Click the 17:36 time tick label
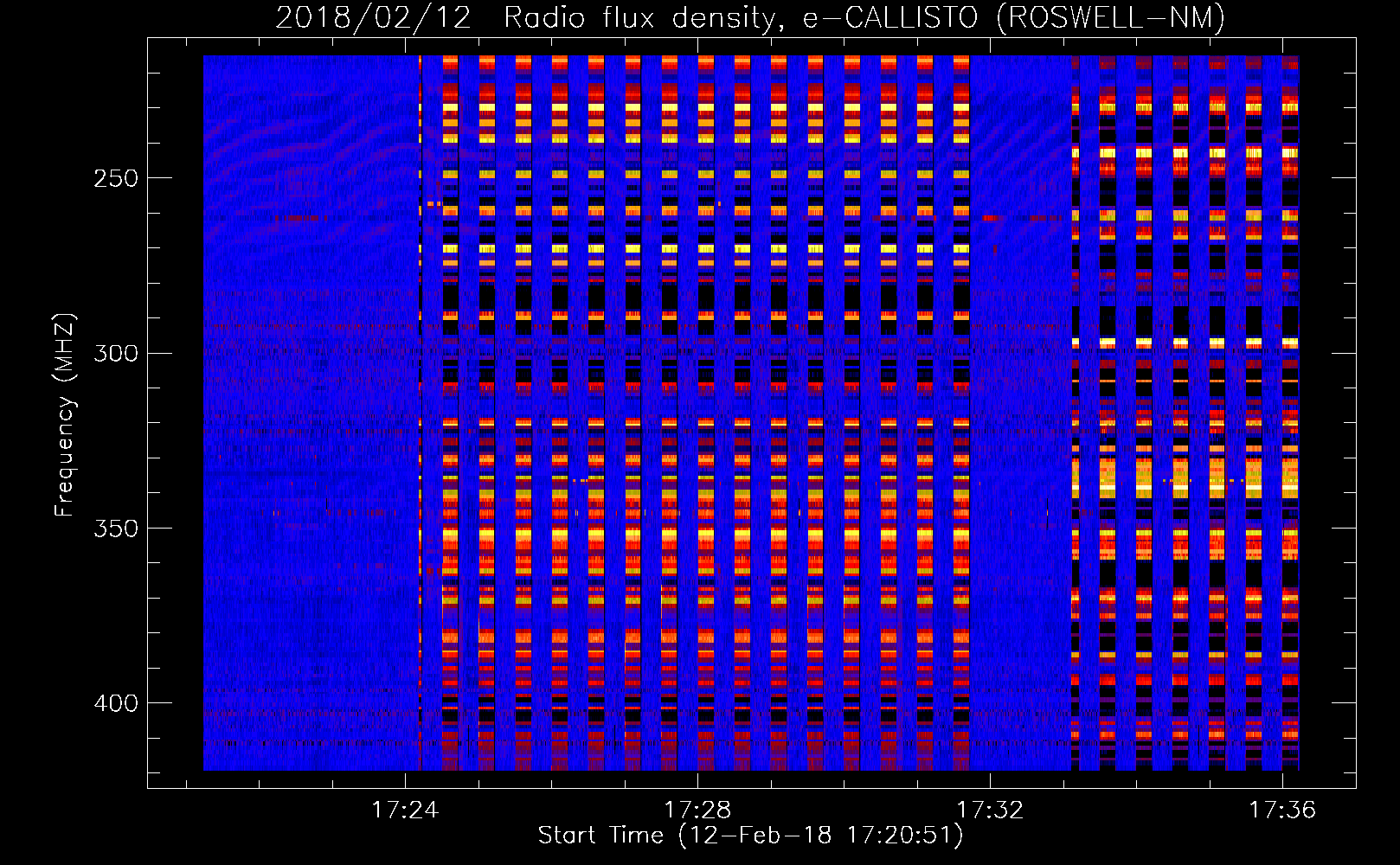This screenshot has height=865, width=1400. point(1282,810)
